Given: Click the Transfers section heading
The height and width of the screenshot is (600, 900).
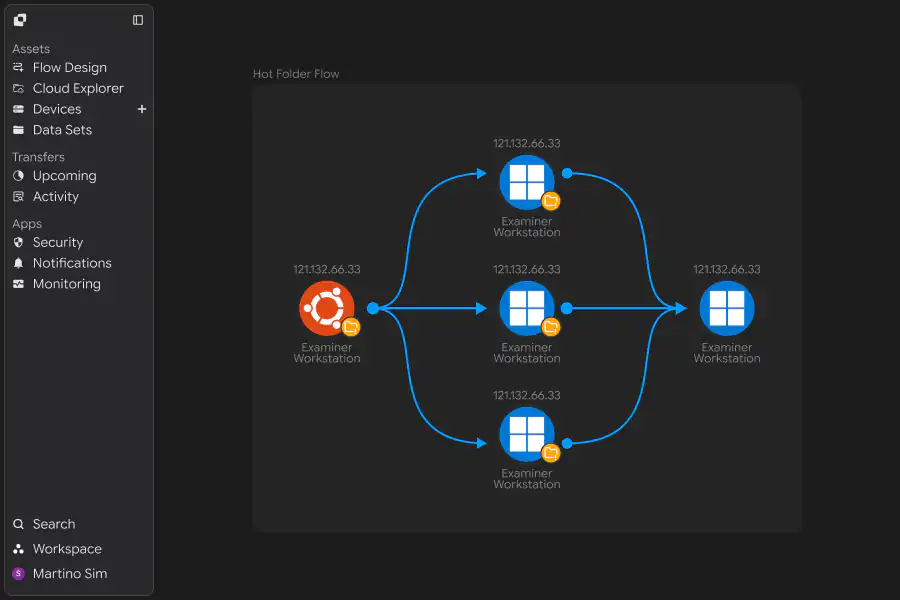Looking at the screenshot, I should pos(38,157).
